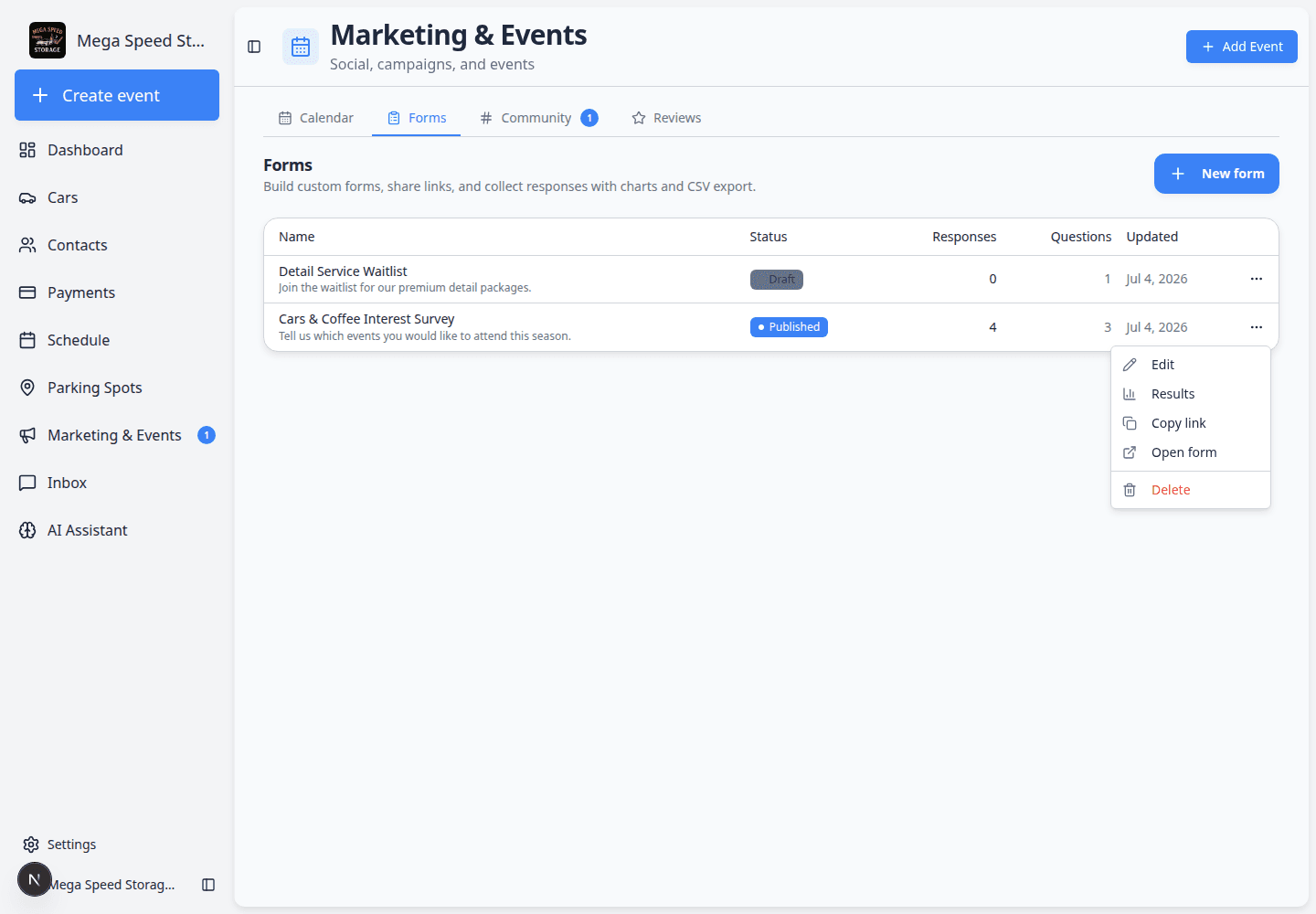Click the star icon on Reviews tab
Viewport: 1316px width, 914px height.
tap(639, 118)
